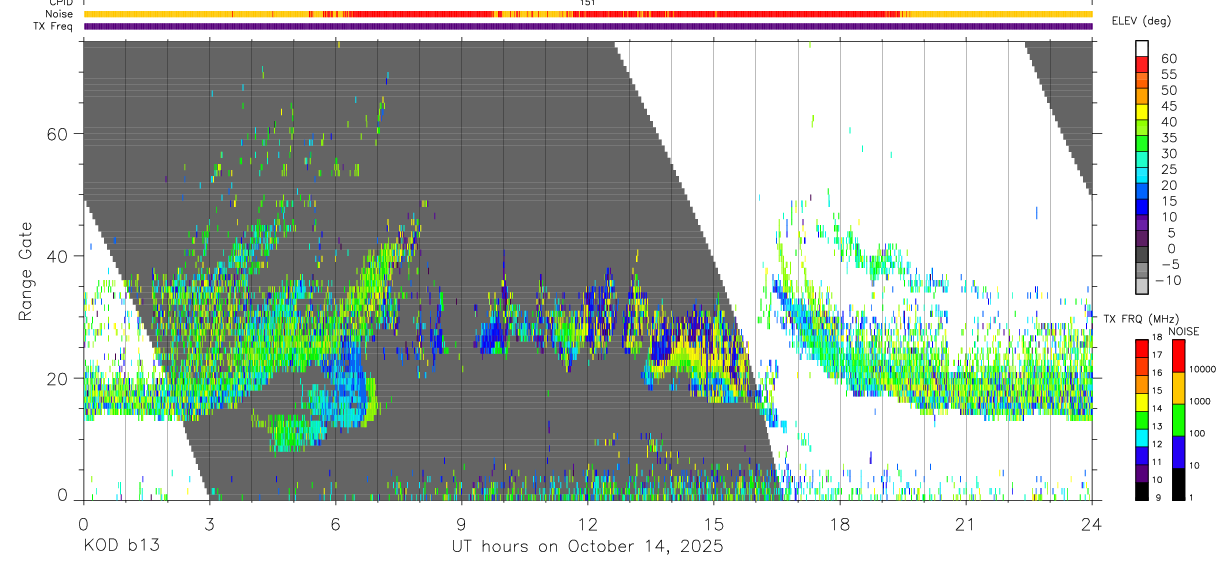Screen dimensions: 1228x567
Task: Click the red swatch in the TX FRQ bar
Action: click(1142, 348)
